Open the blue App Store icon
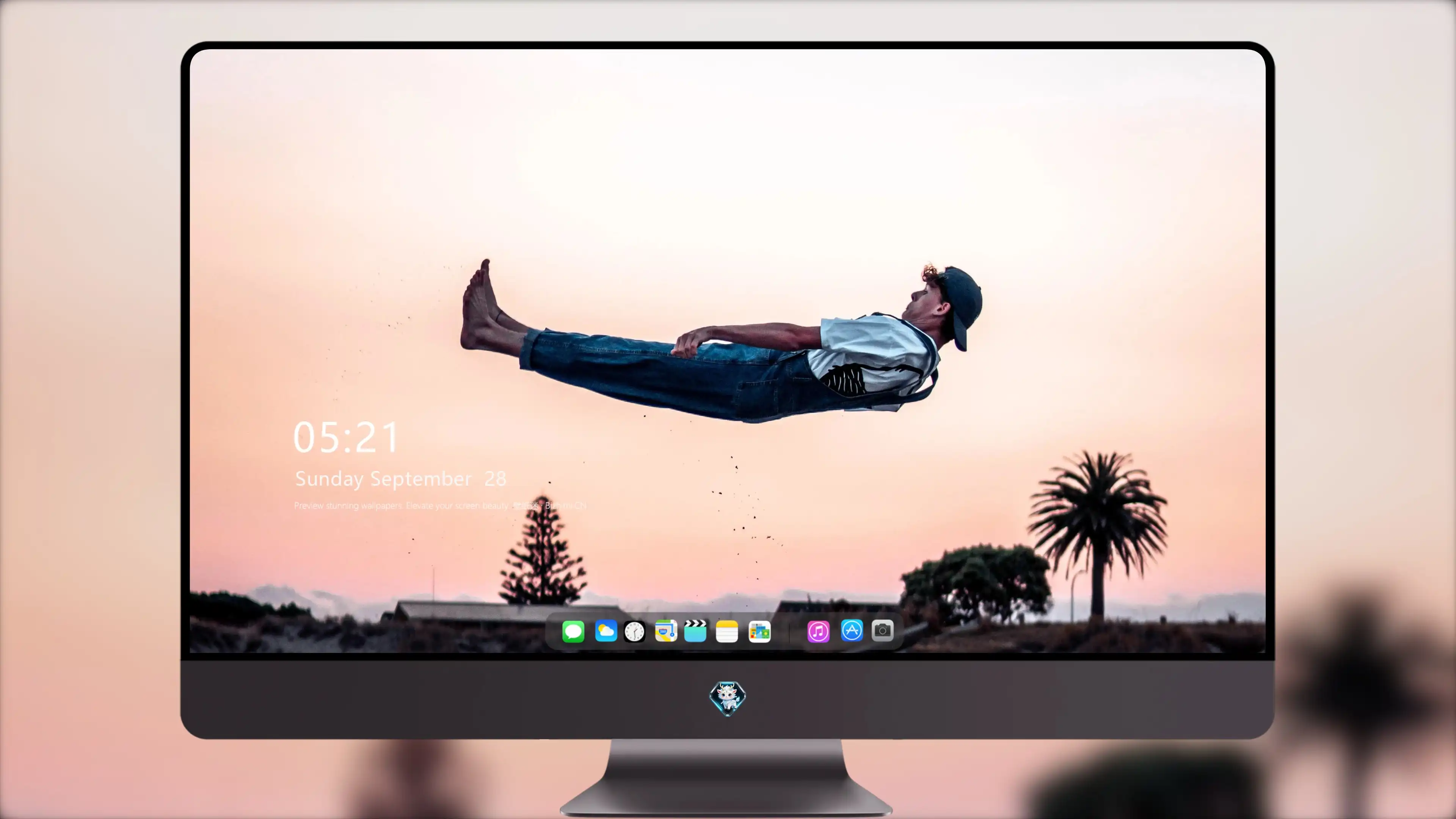 coord(852,630)
